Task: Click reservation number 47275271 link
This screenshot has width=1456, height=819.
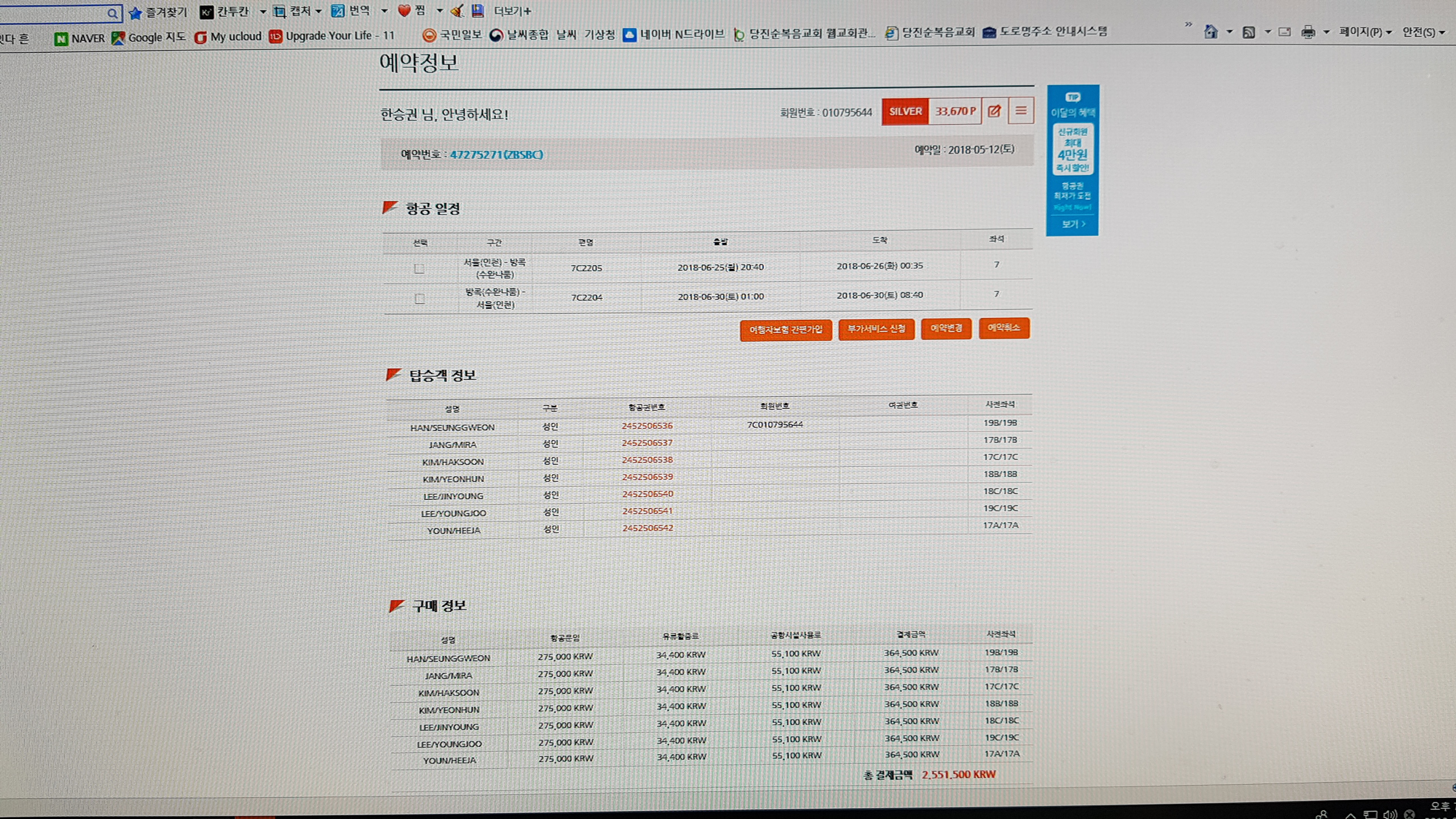Action: coord(496,155)
